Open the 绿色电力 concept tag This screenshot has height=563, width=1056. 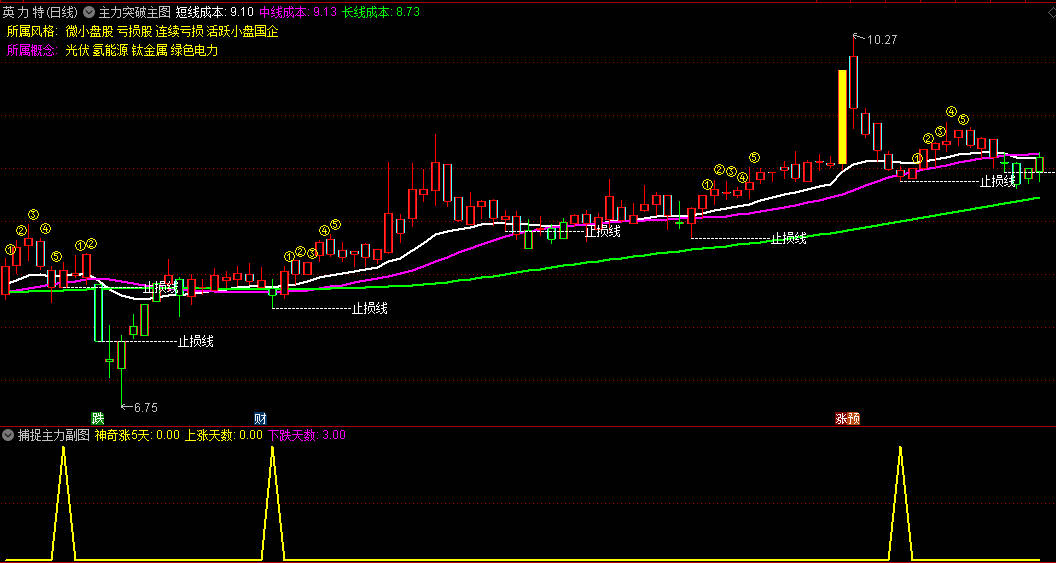pyautogui.click(x=194, y=50)
